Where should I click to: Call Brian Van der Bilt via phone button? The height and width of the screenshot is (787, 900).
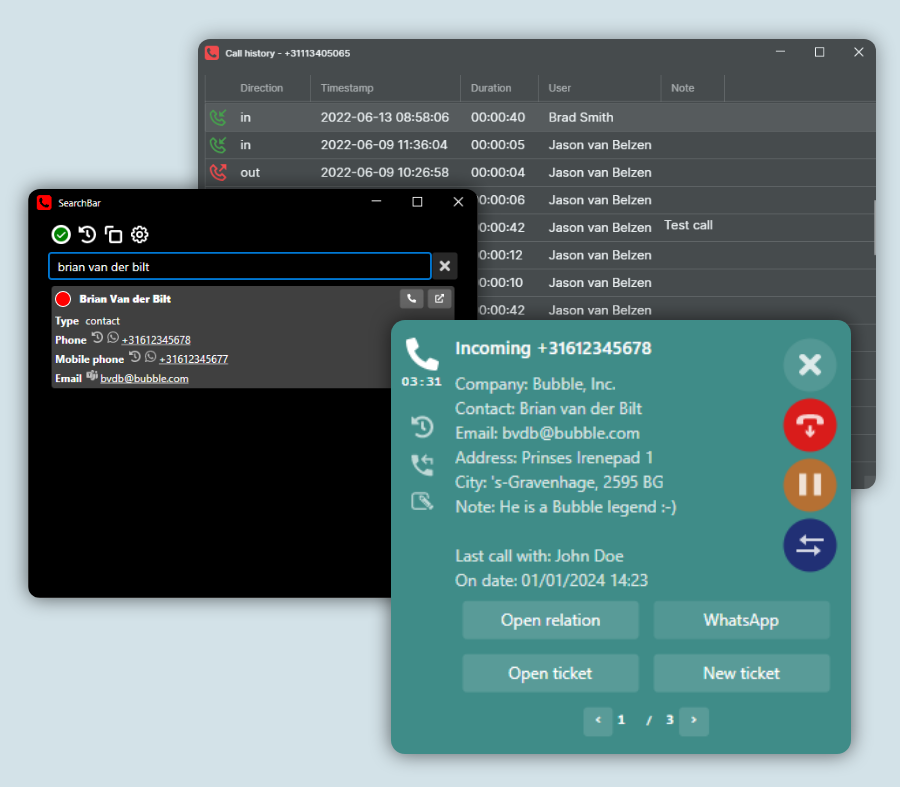click(x=411, y=298)
